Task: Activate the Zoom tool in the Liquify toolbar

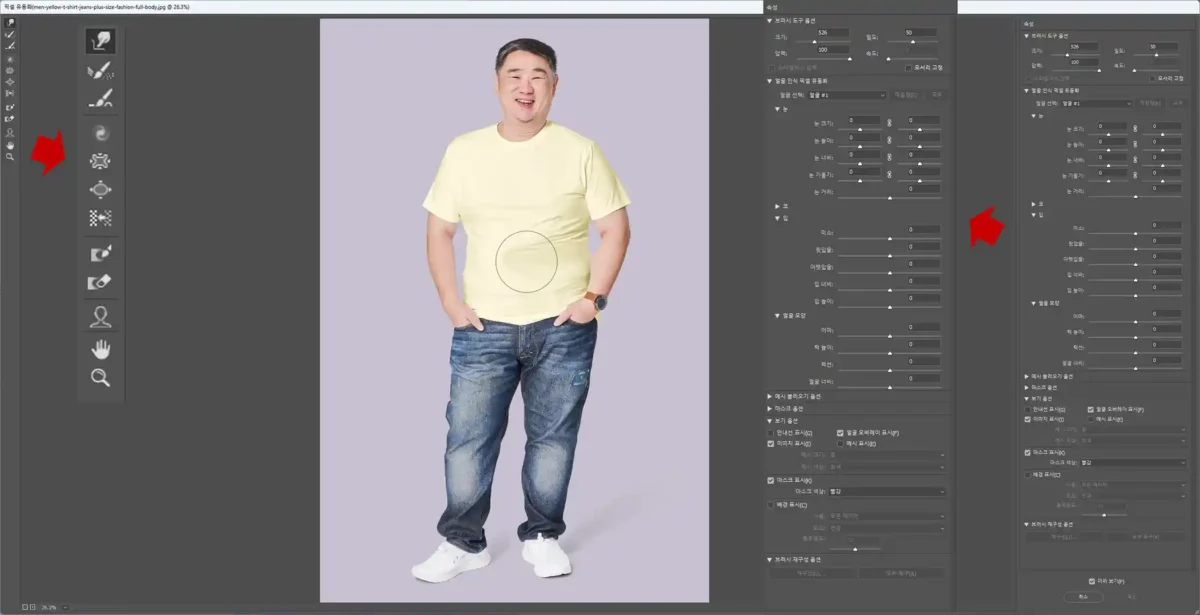Action: 100,378
